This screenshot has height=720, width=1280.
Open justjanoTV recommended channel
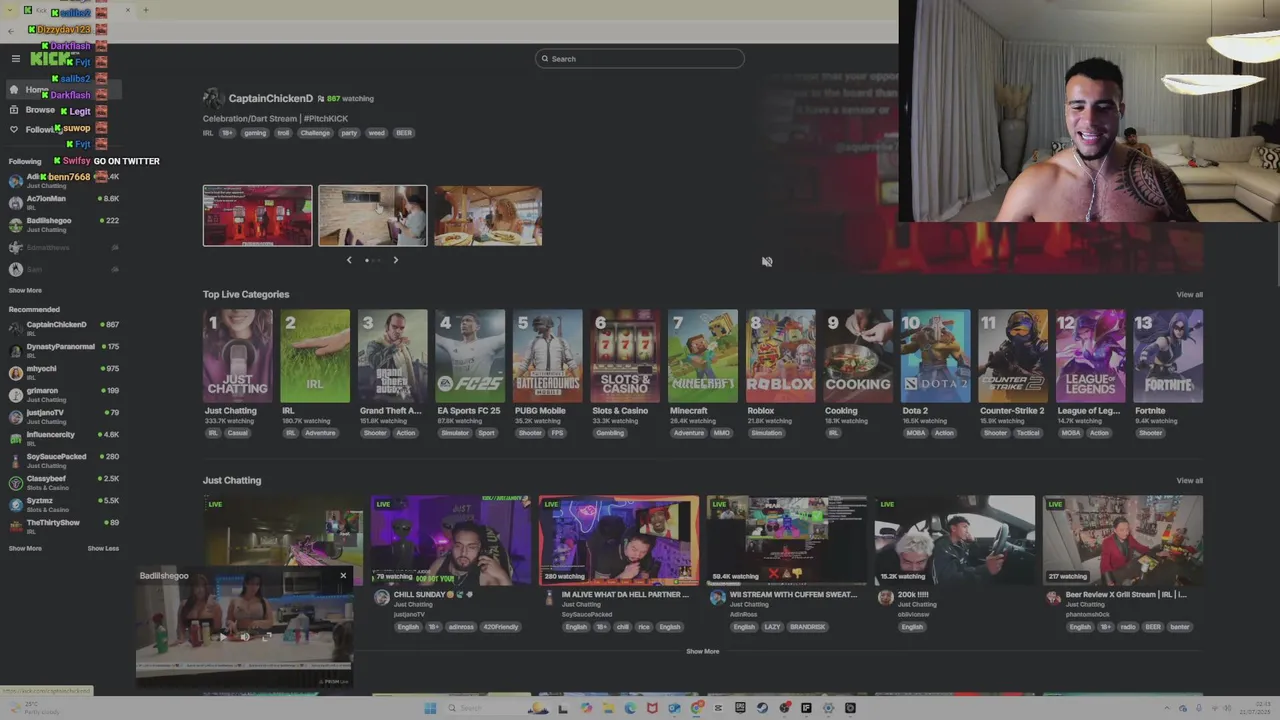[x=63, y=417]
